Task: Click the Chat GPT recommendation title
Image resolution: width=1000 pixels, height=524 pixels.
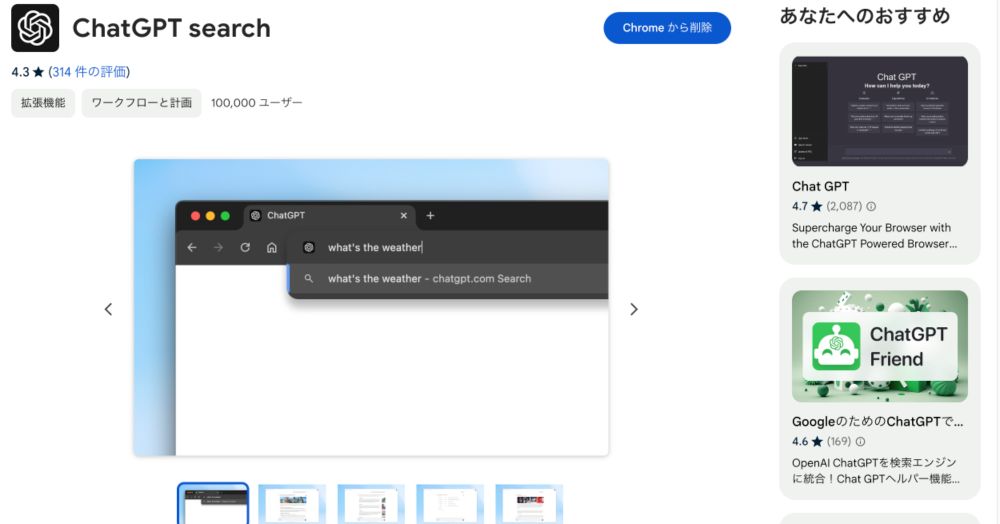Action: [x=820, y=186]
